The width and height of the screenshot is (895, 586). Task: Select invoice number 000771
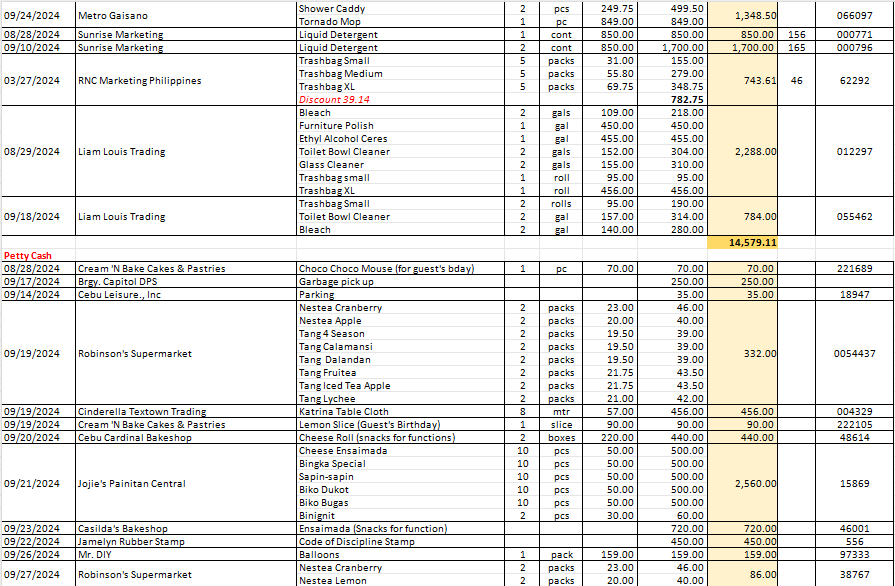[854, 34]
